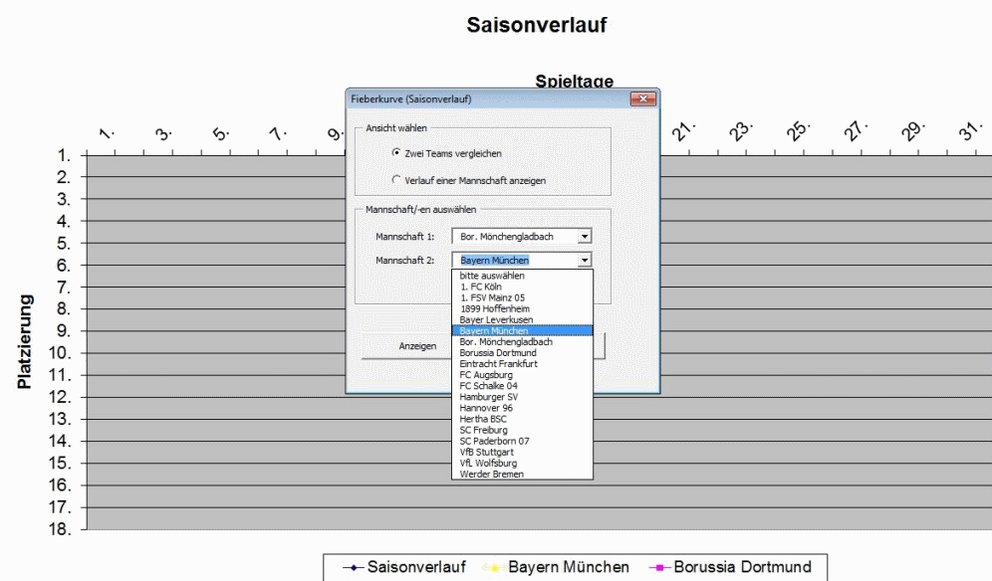Choose Werder Bremen from the list
This screenshot has height=581, width=992.
(522, 474)
